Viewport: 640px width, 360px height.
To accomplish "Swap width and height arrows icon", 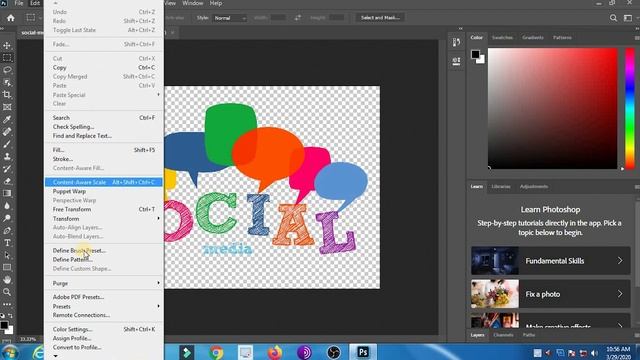I will pyautogui.click(x=298, y=18).
